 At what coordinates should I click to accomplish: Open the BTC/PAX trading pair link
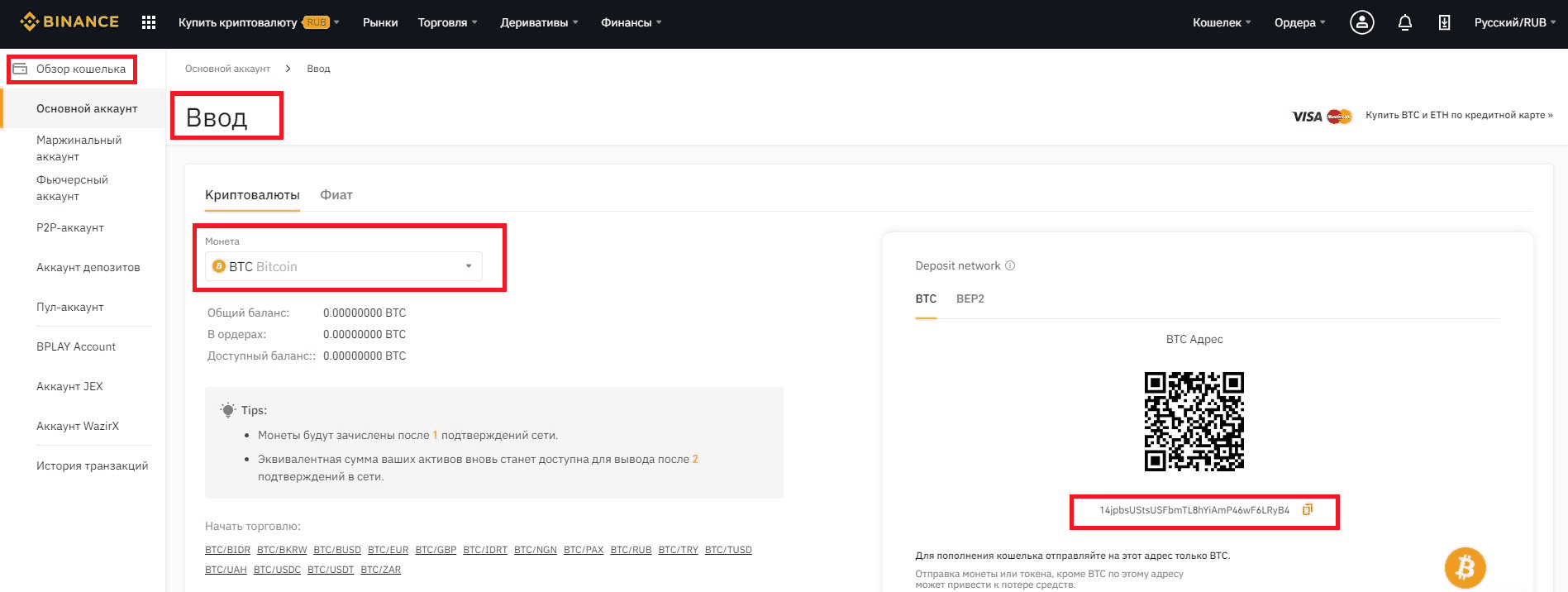pos(584,550)
